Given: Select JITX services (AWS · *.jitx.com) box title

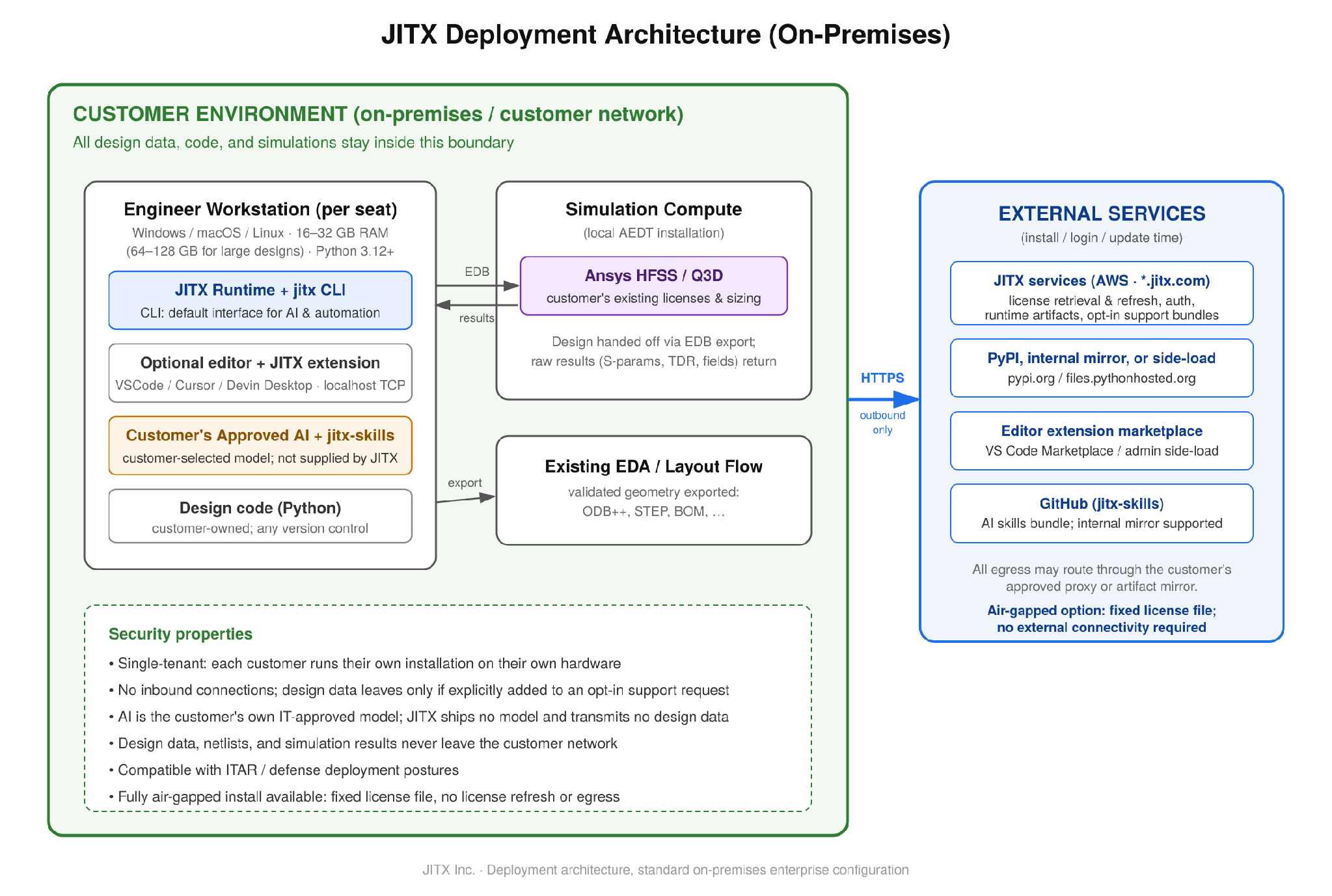Looking at the screenshot, I should (1102, 281).
